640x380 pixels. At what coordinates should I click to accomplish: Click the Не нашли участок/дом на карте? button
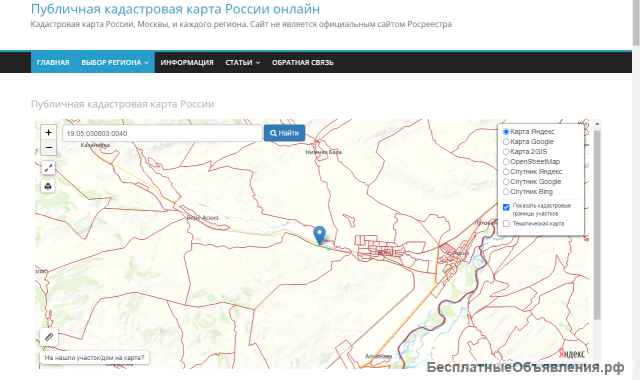coord(94,358)
